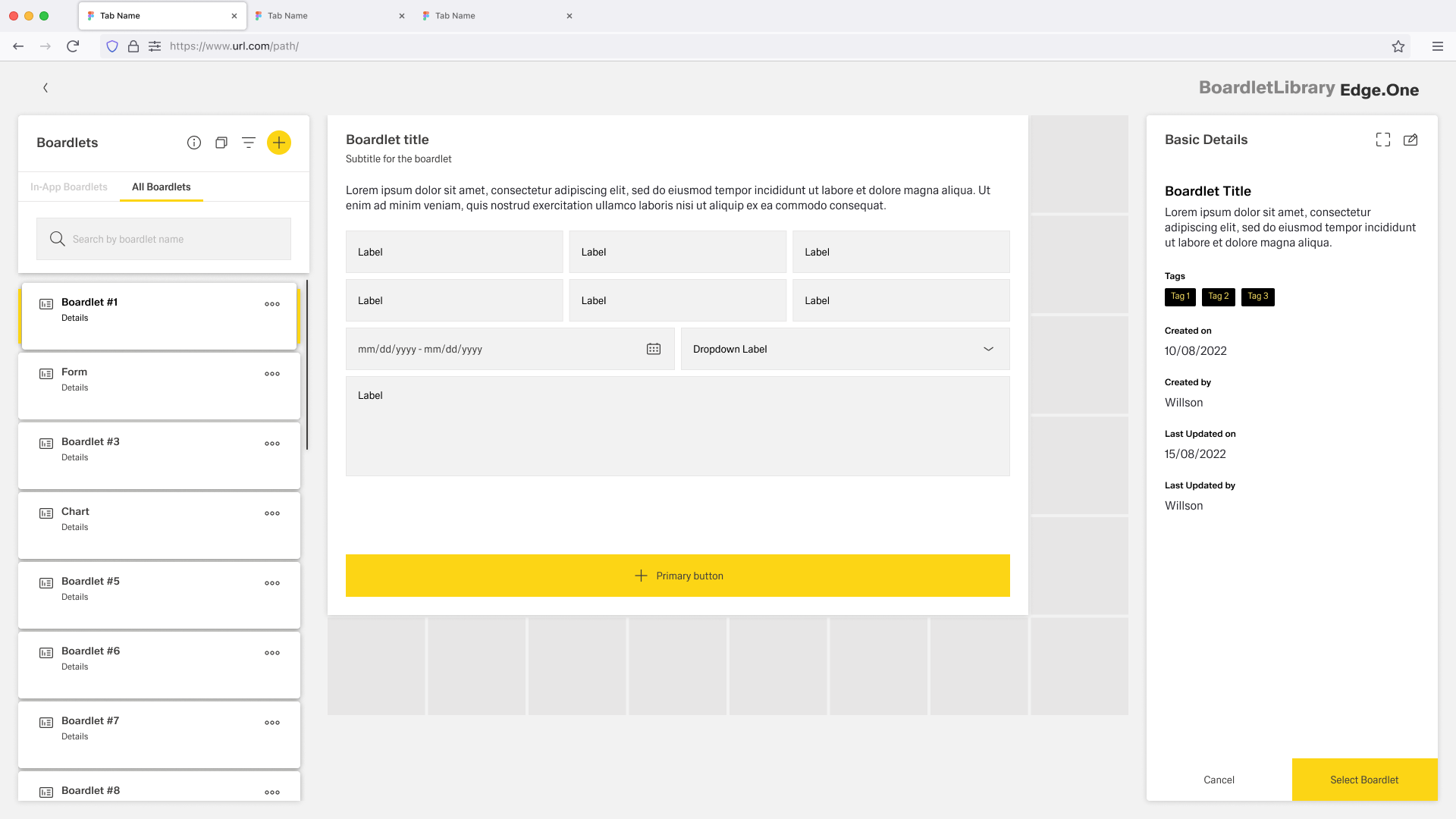Open the browser hamburger menu
The height and width of the screenshot is (819, 1456).
(x=1438, y=45)
